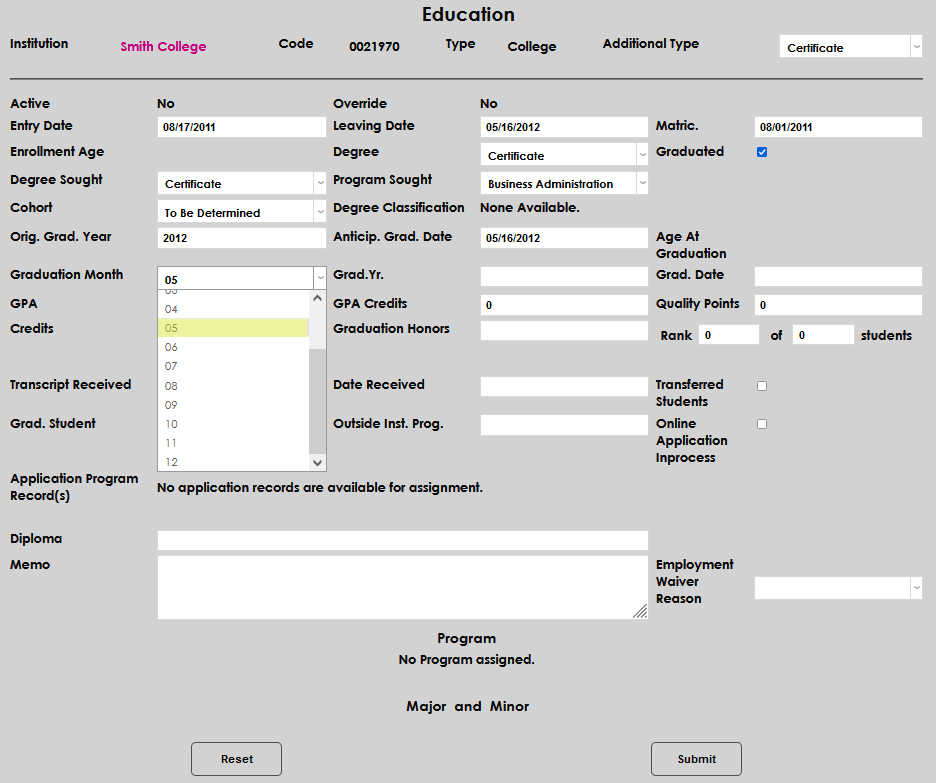Open the Program Sought dropdown
This screenshot has width=936, height=783.
click(564, 184)
